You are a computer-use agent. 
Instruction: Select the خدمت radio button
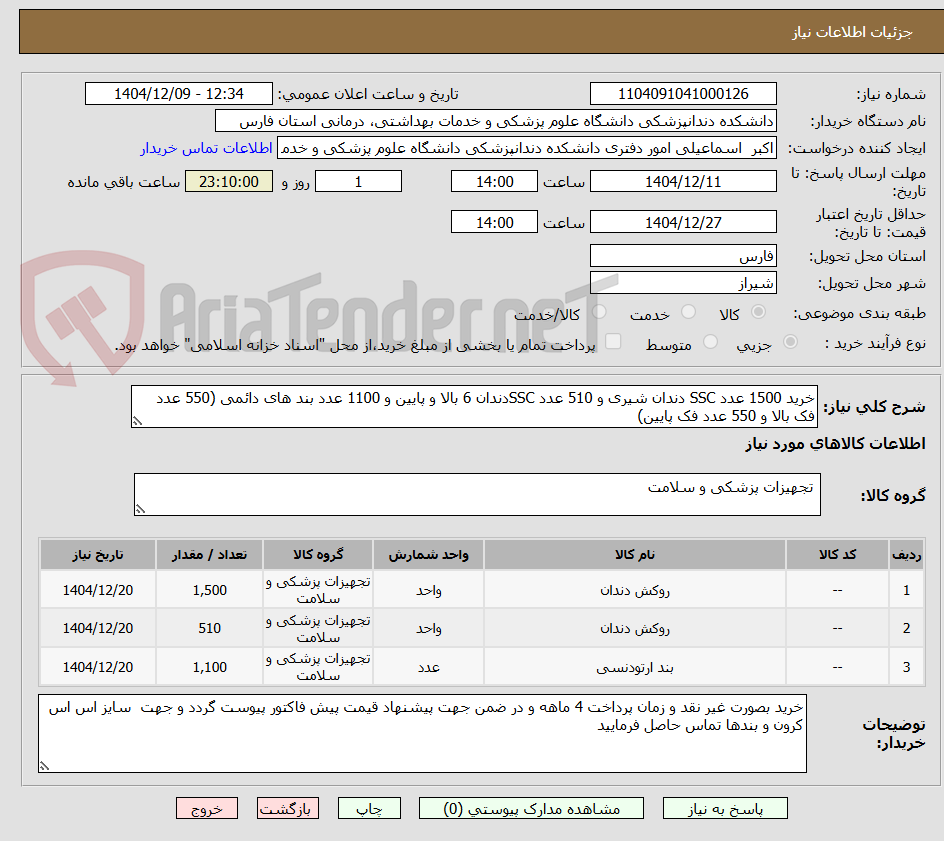click(688, 312)
